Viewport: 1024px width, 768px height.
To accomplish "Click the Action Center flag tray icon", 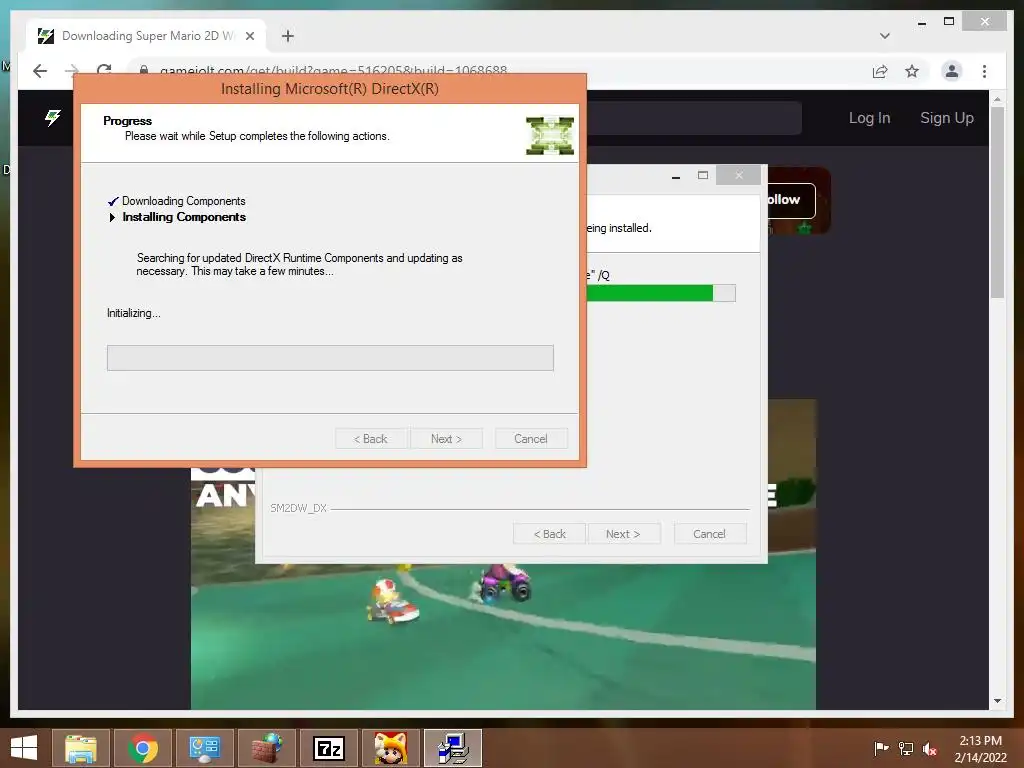I will point(881,748).
